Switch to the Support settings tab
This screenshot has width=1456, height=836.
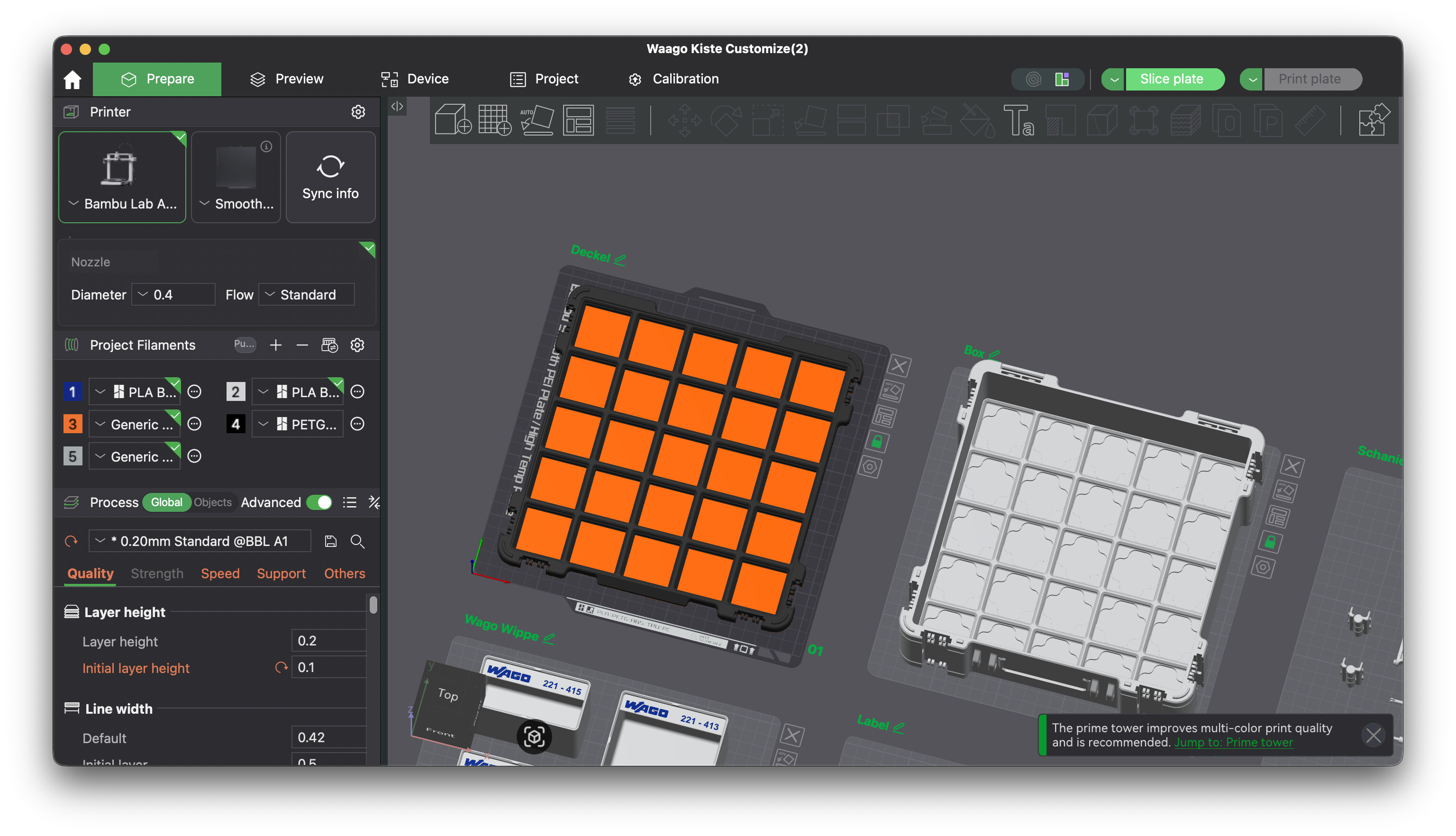(282, 573)
